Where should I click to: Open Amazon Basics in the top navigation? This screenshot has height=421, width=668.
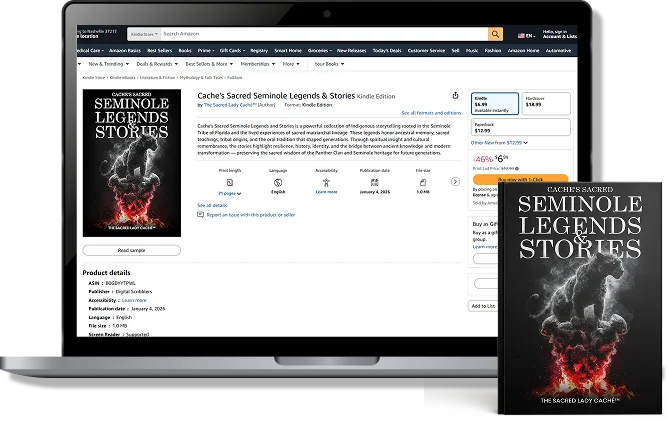[125, 51]
